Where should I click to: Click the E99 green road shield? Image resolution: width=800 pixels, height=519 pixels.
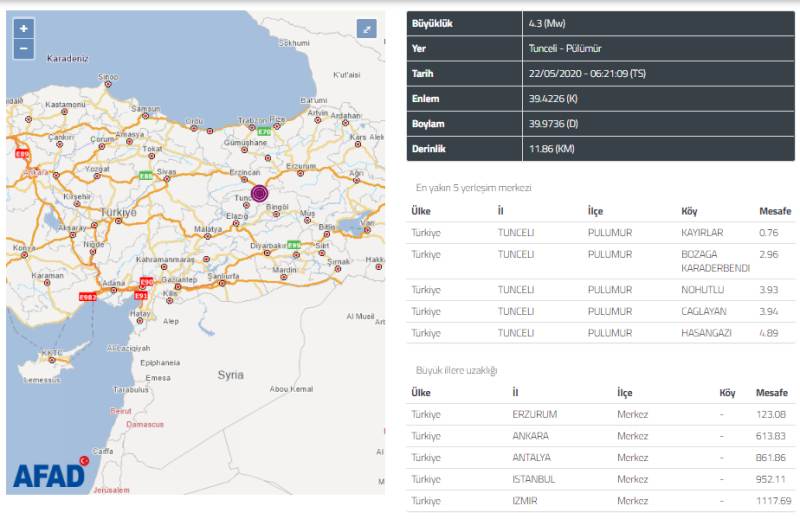(x=294, y=244)
